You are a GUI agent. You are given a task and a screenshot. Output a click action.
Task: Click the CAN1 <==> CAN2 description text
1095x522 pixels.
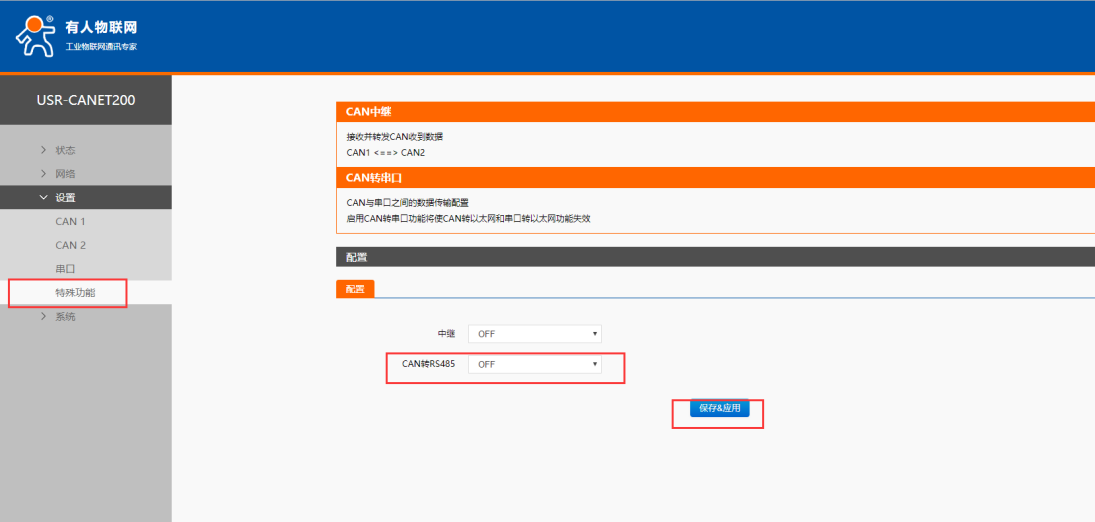click(x=386, y=153)
